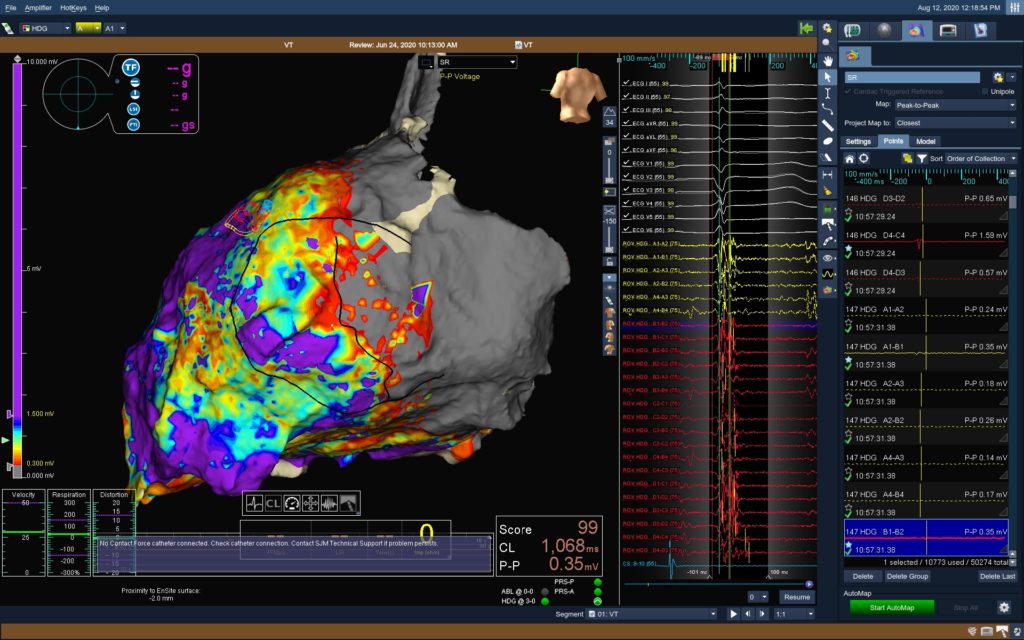Open AutoMap settings gear
The image size is (1024, 640).
[1004, 607]
